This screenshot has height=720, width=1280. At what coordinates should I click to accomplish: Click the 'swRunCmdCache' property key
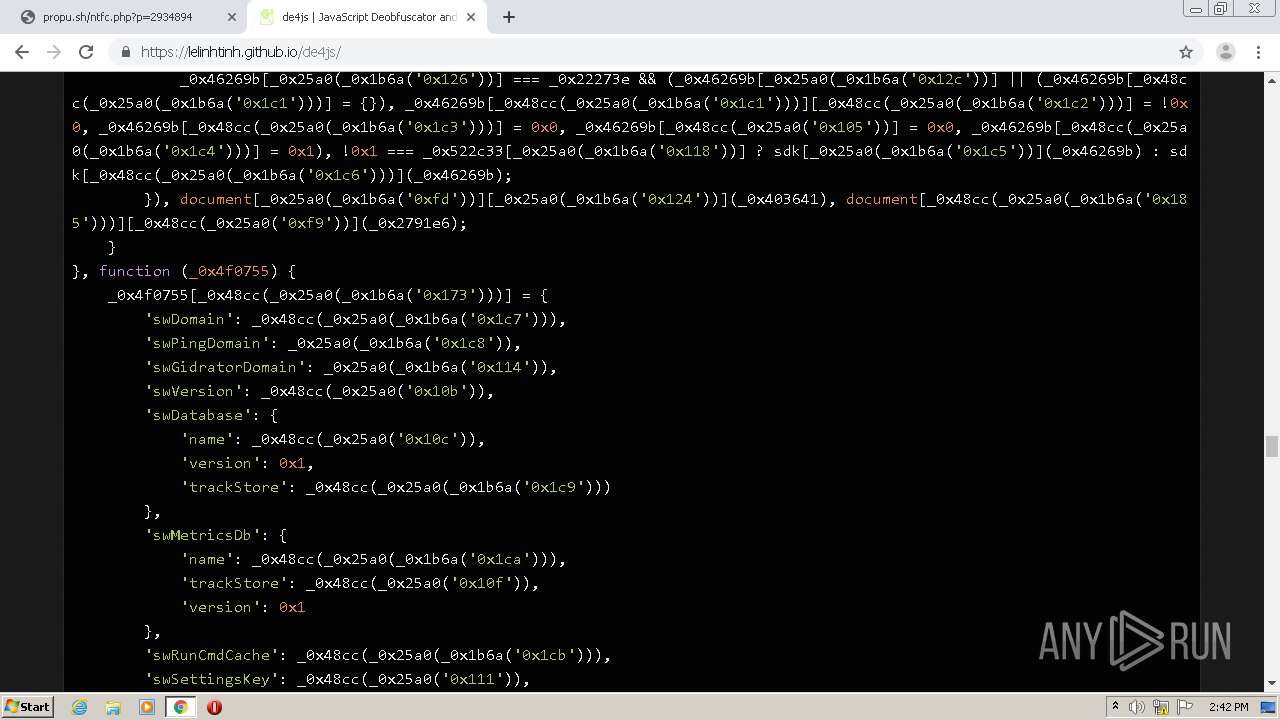click(211, 655)
